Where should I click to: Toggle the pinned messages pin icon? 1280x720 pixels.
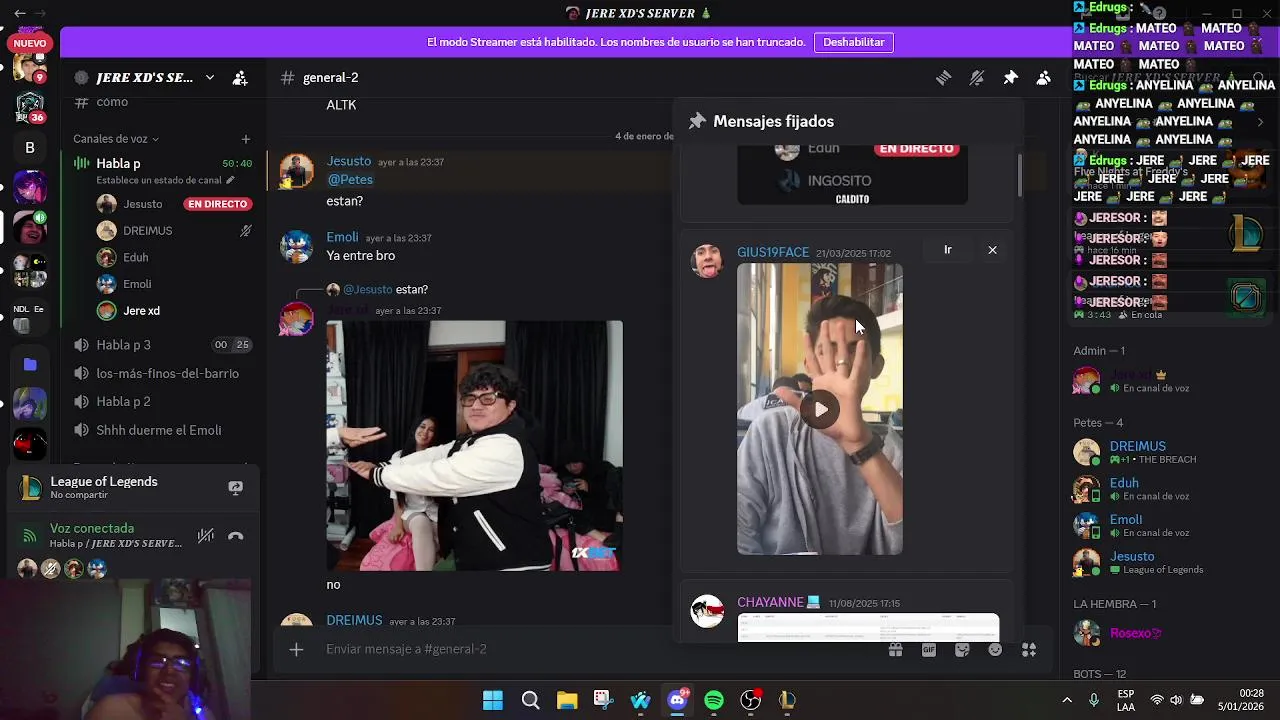coord(1010,78)
